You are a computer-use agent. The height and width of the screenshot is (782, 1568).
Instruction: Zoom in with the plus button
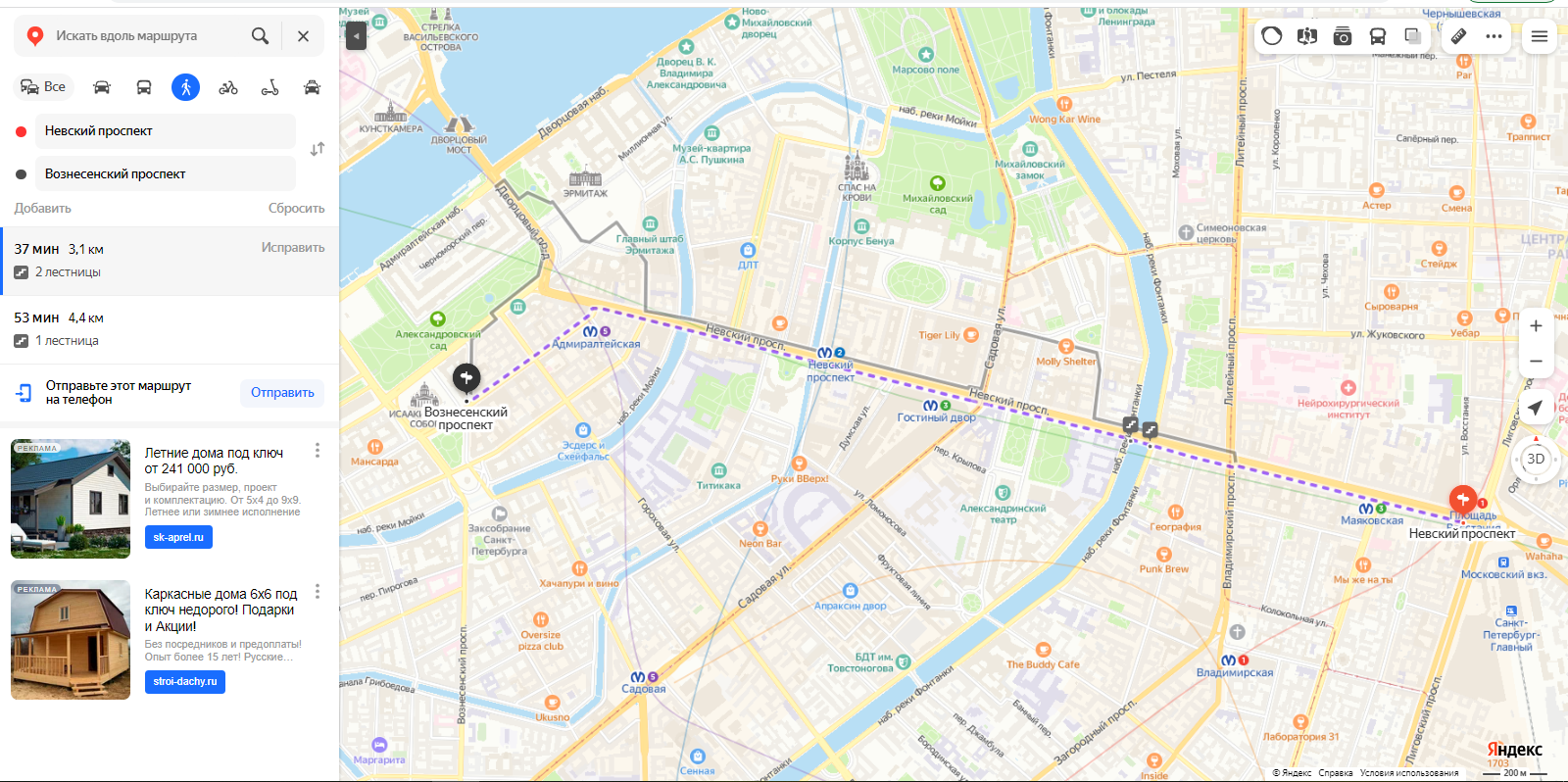(1536, 325)
